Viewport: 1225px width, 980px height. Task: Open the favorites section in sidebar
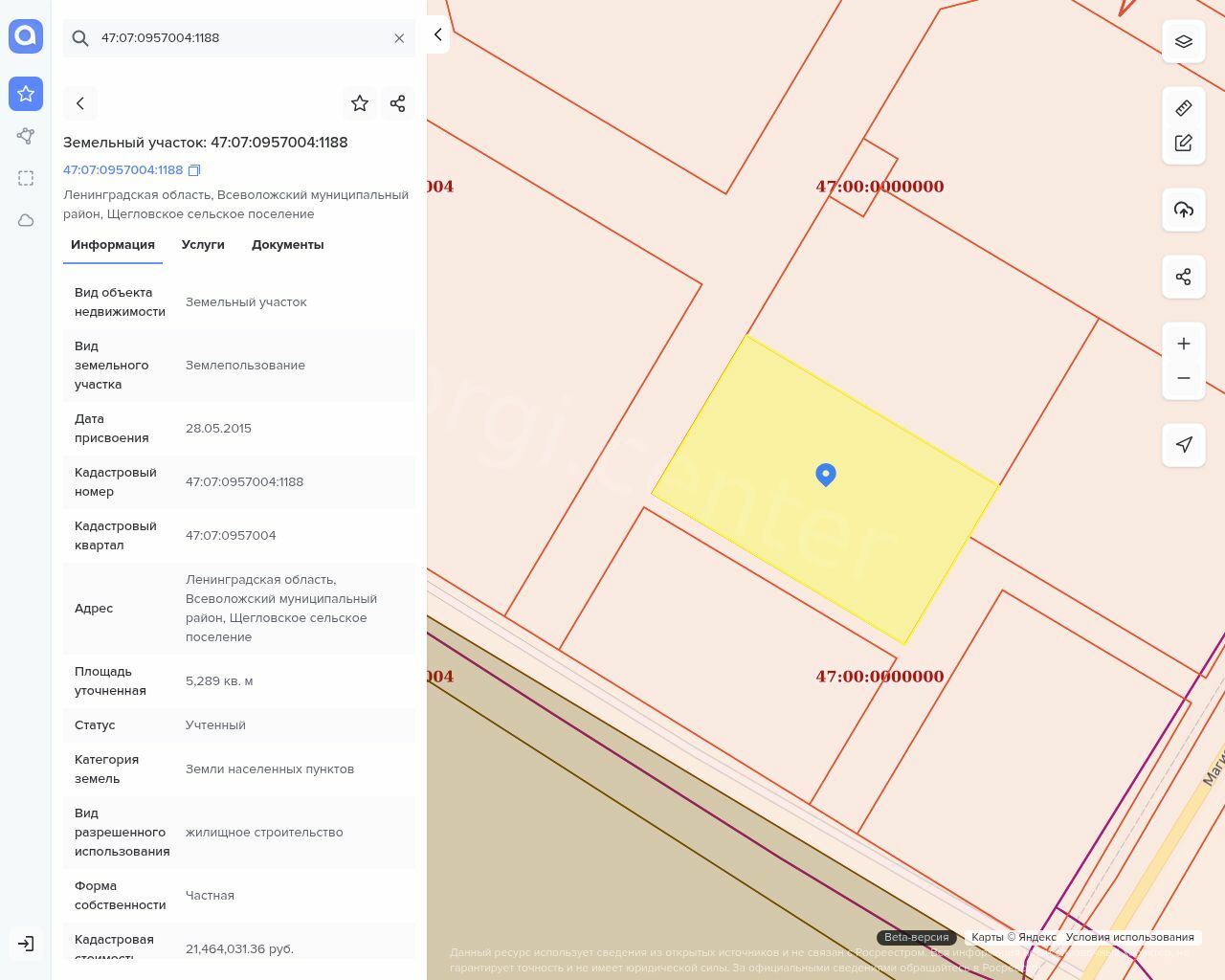coord(26,94)
